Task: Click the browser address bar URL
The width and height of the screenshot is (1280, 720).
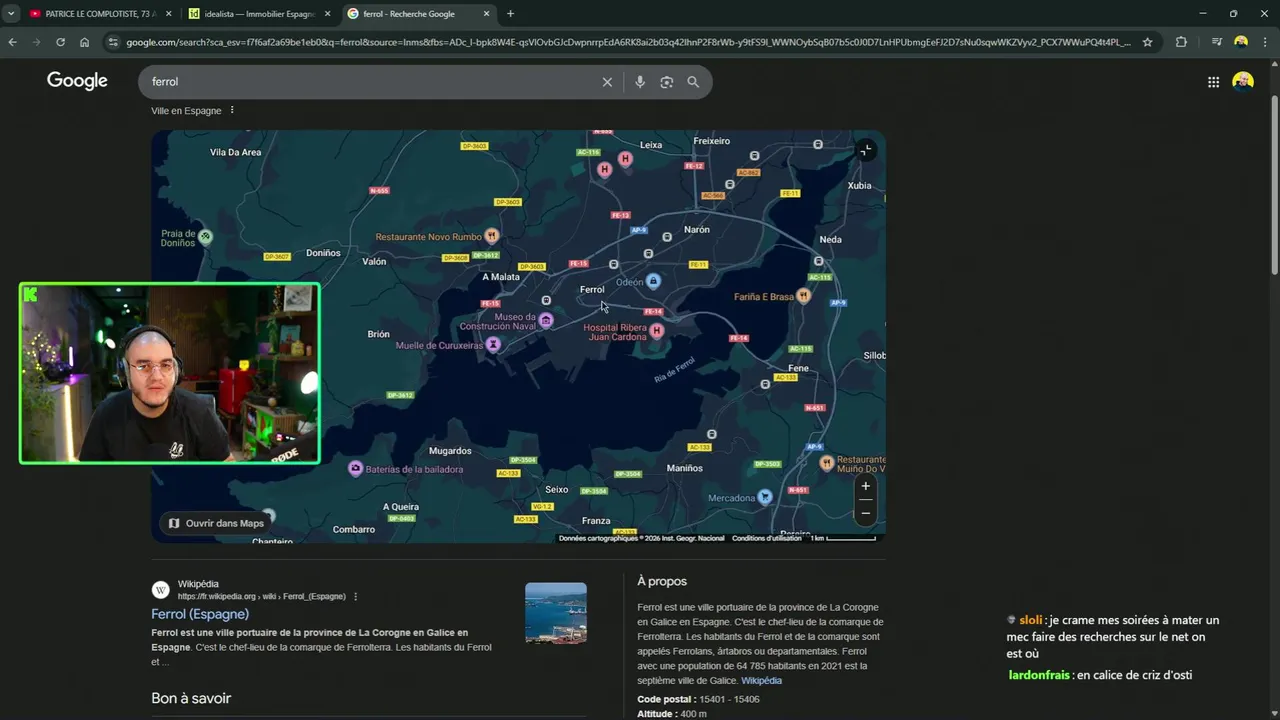Action: point(628,42)
